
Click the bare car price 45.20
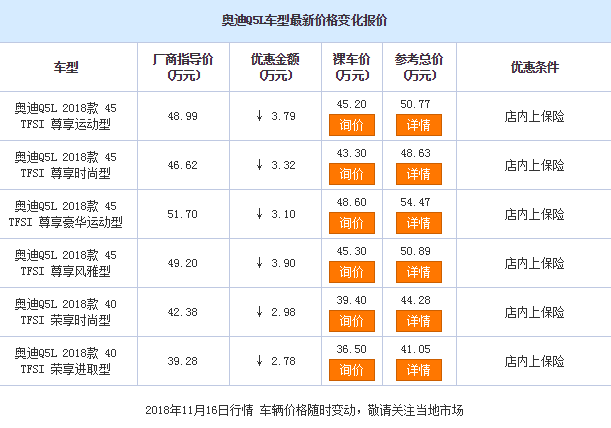pyautogui.click(x=351, y=104)
